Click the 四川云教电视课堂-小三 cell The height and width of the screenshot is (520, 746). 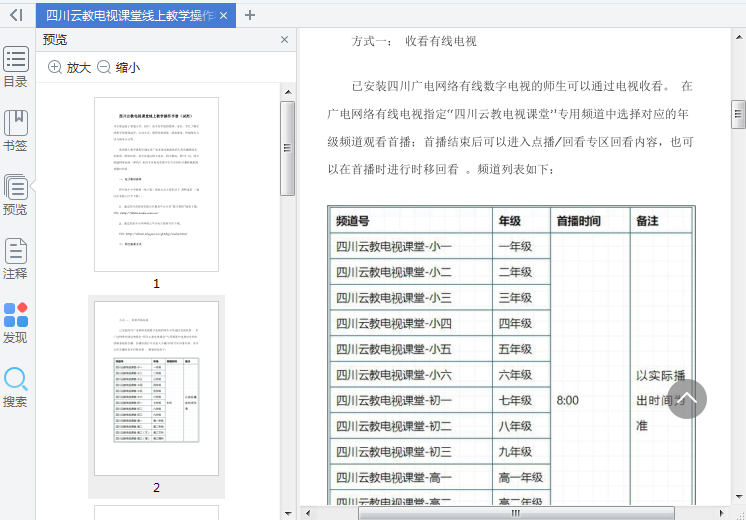pos(411,298)
